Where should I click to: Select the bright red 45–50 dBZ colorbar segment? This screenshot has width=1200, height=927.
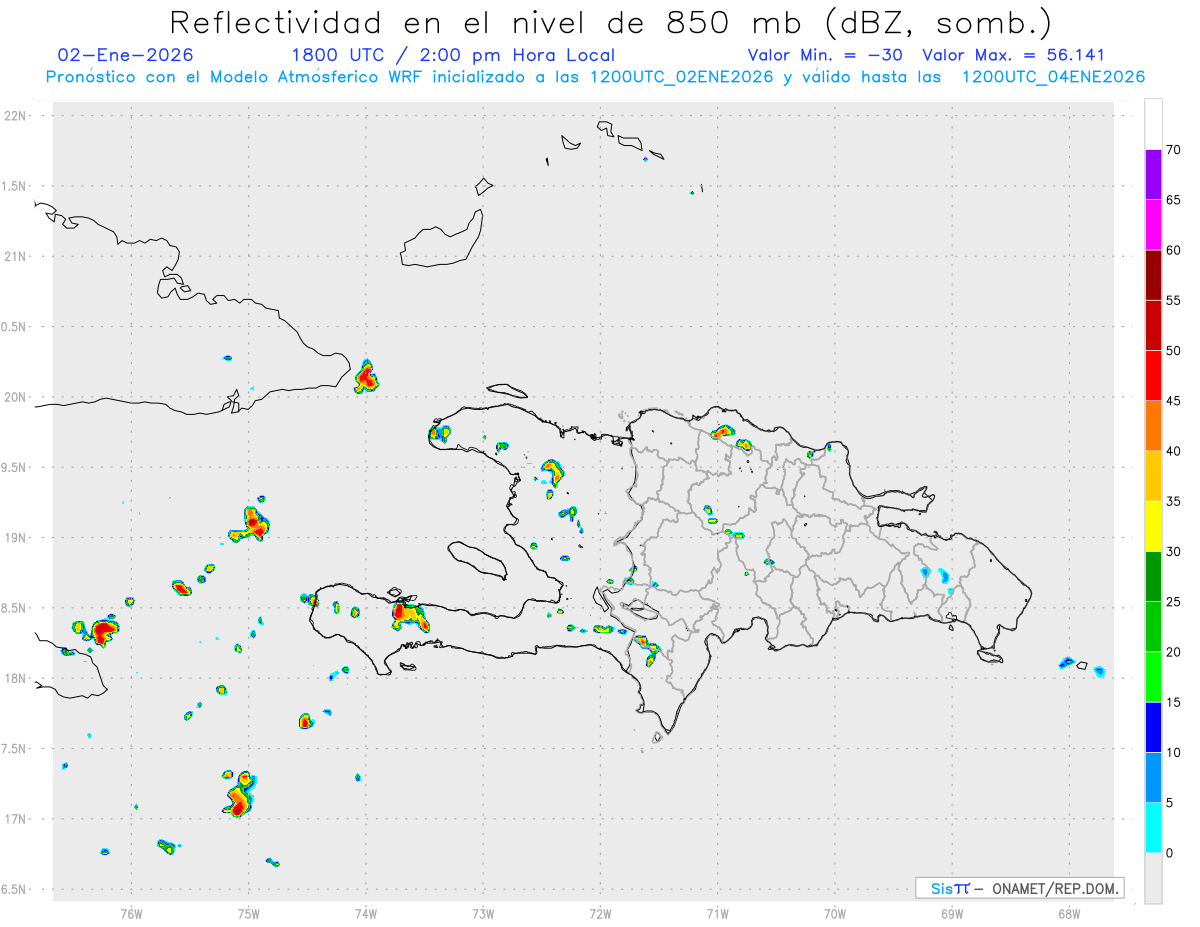pyautogui.click(x=1153, y=376)
